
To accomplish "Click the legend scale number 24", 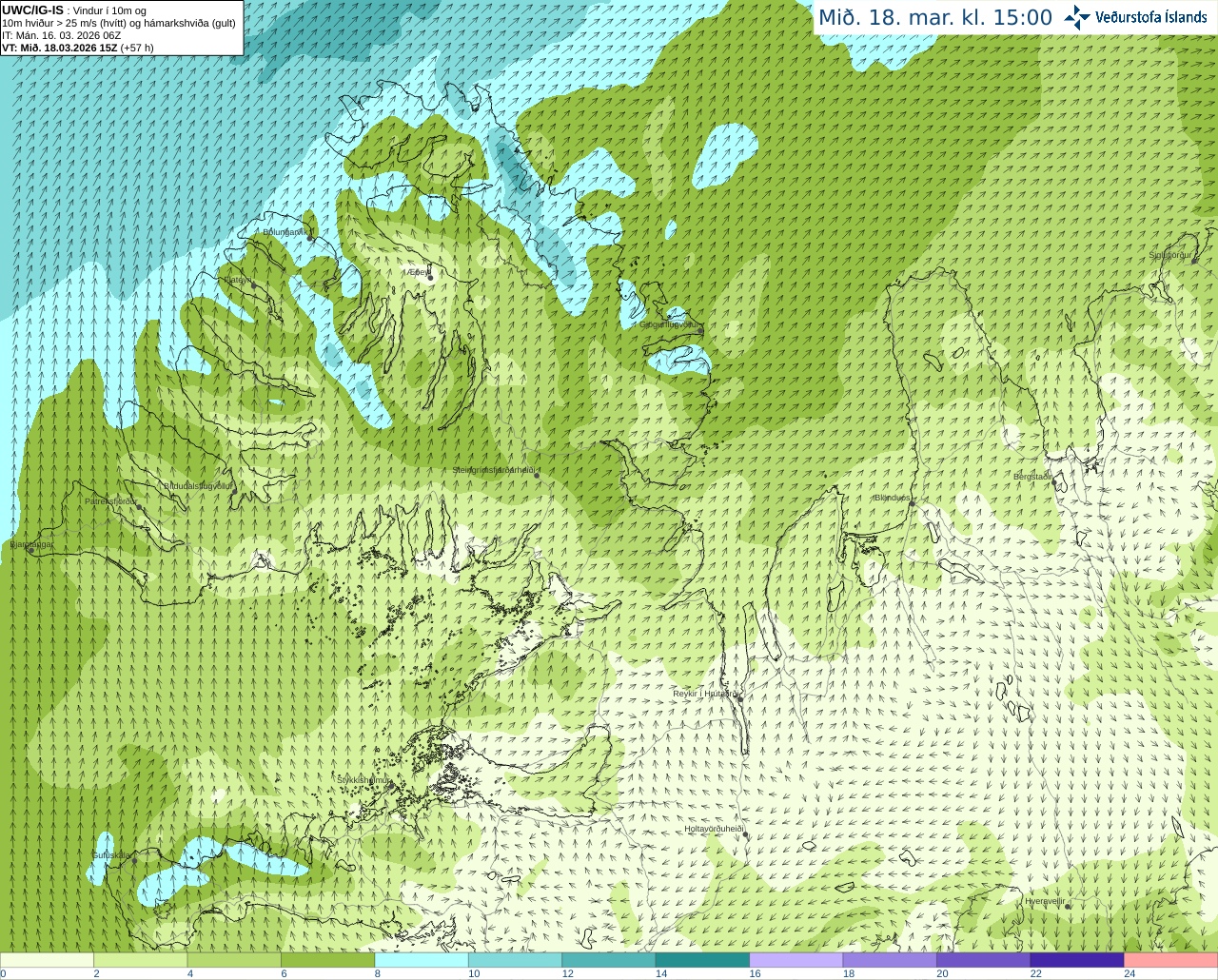I will coord(1130,973).
